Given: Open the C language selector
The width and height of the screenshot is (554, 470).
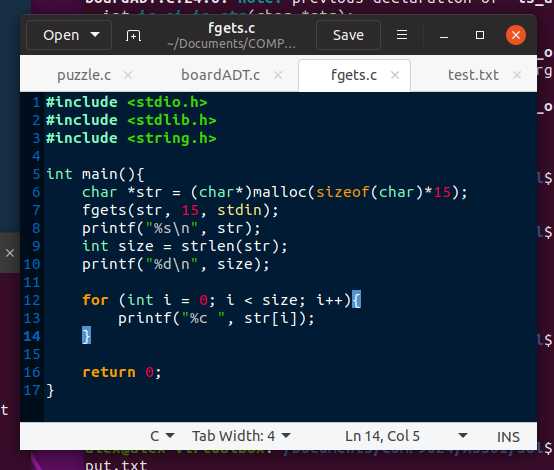Looking at the screenshot, I should 162,436.
